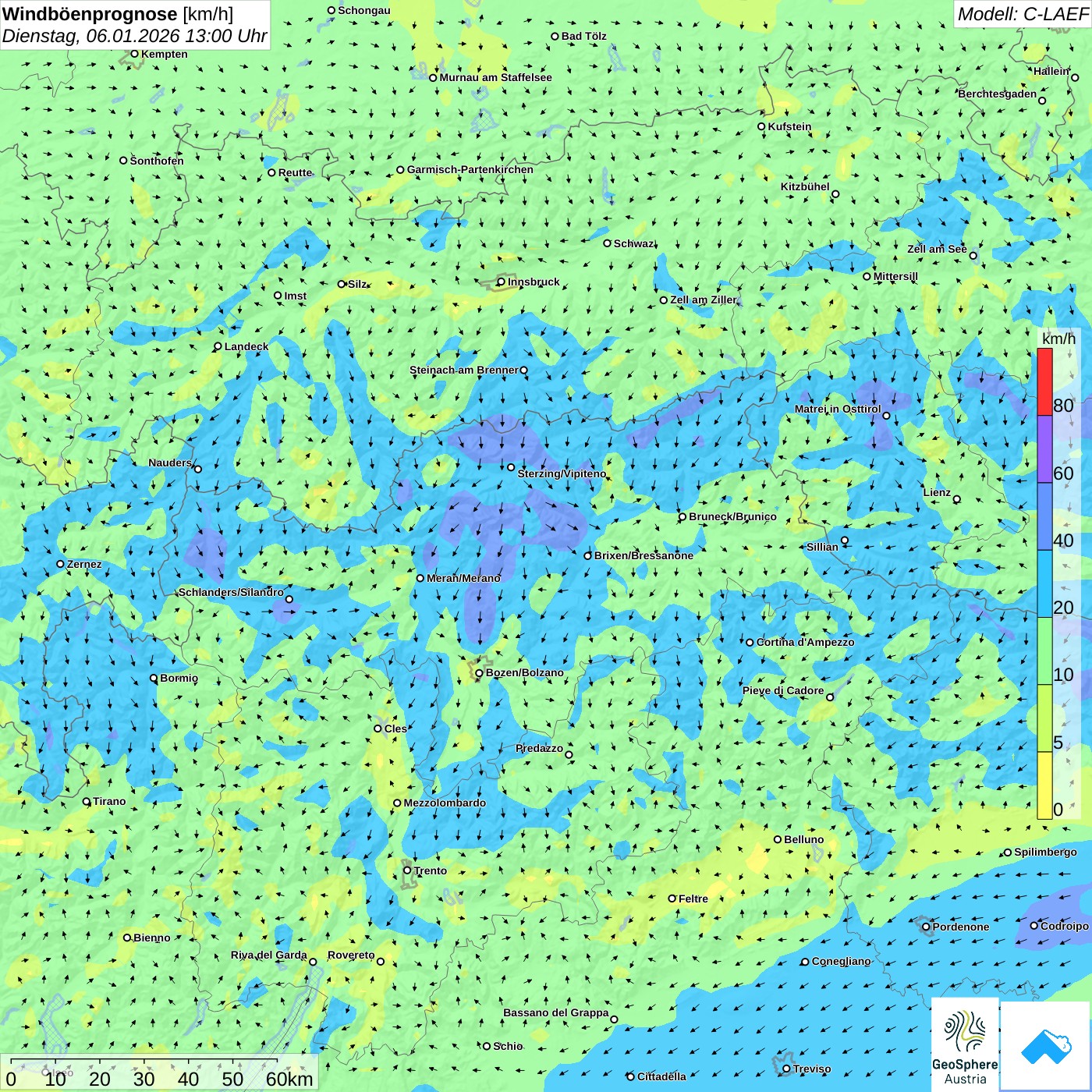Click the Brixen/Bressanone label
This screenshot has width=1092, height=1092.
(x=644, y=555)
